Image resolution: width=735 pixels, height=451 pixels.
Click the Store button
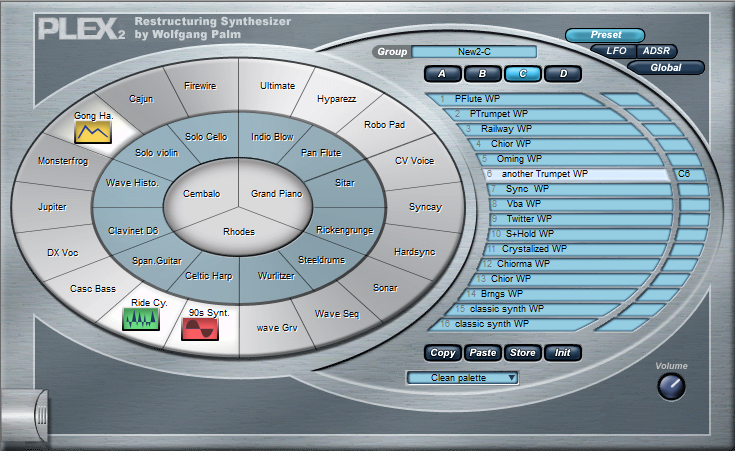[x=523, y=353]
